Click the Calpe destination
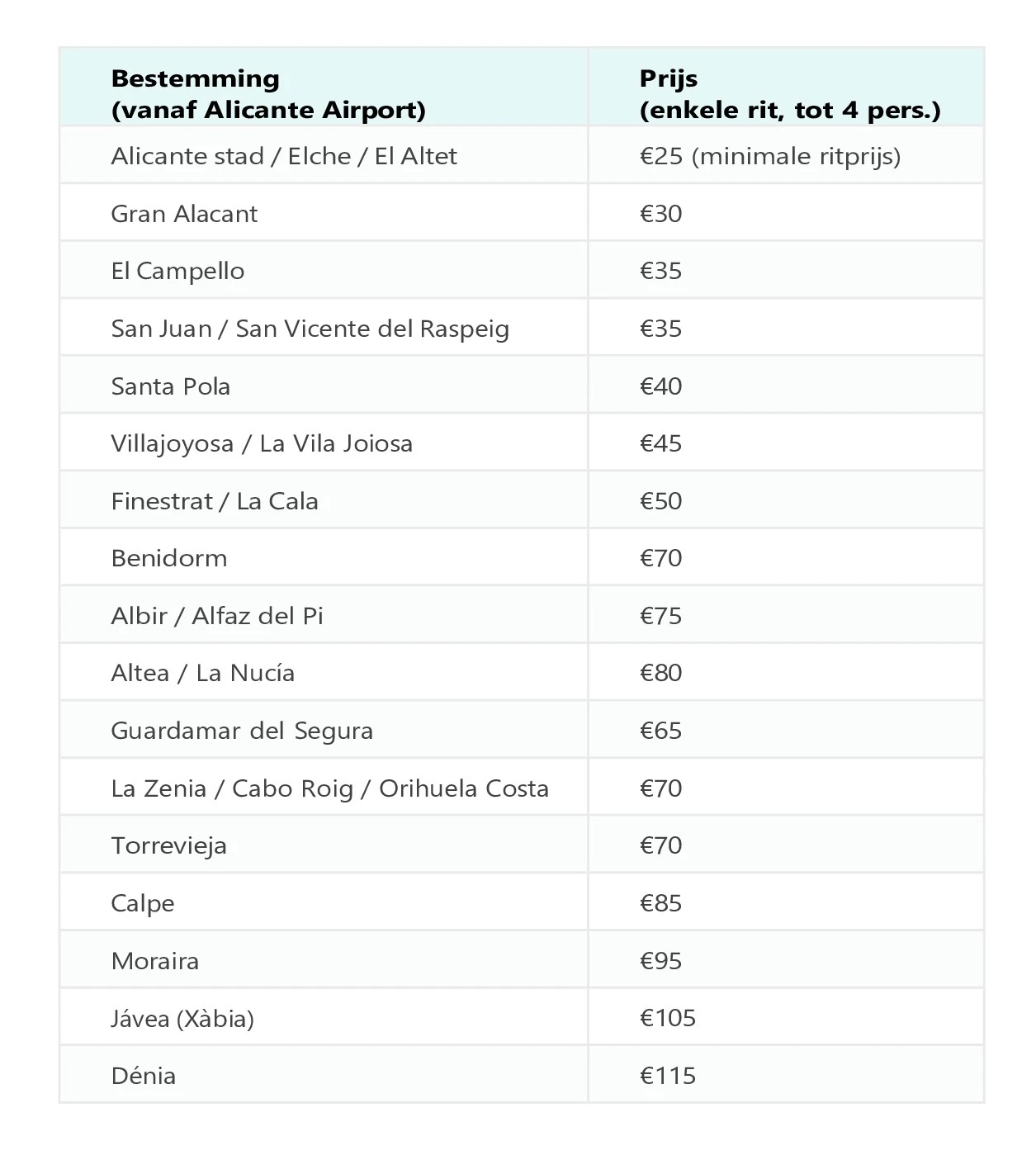 point(142,903)
